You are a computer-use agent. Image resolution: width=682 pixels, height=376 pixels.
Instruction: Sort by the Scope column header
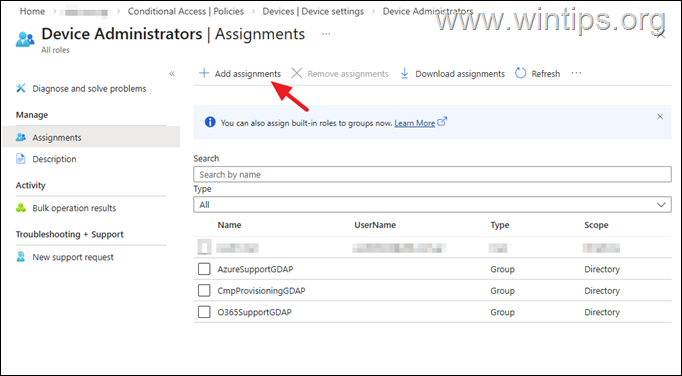click(596, 225)
